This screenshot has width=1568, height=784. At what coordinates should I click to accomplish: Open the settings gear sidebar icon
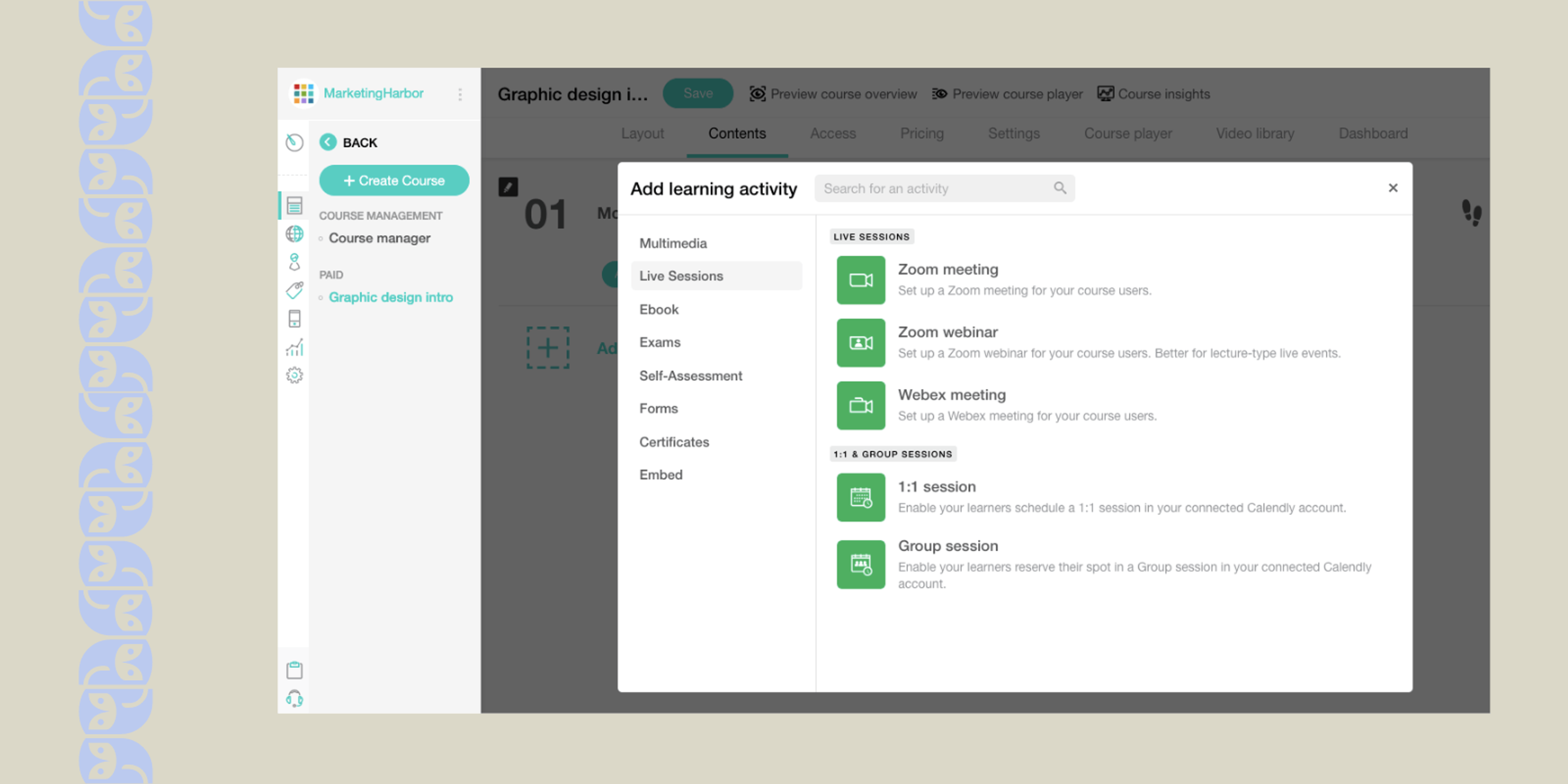[x=294, y=375]
